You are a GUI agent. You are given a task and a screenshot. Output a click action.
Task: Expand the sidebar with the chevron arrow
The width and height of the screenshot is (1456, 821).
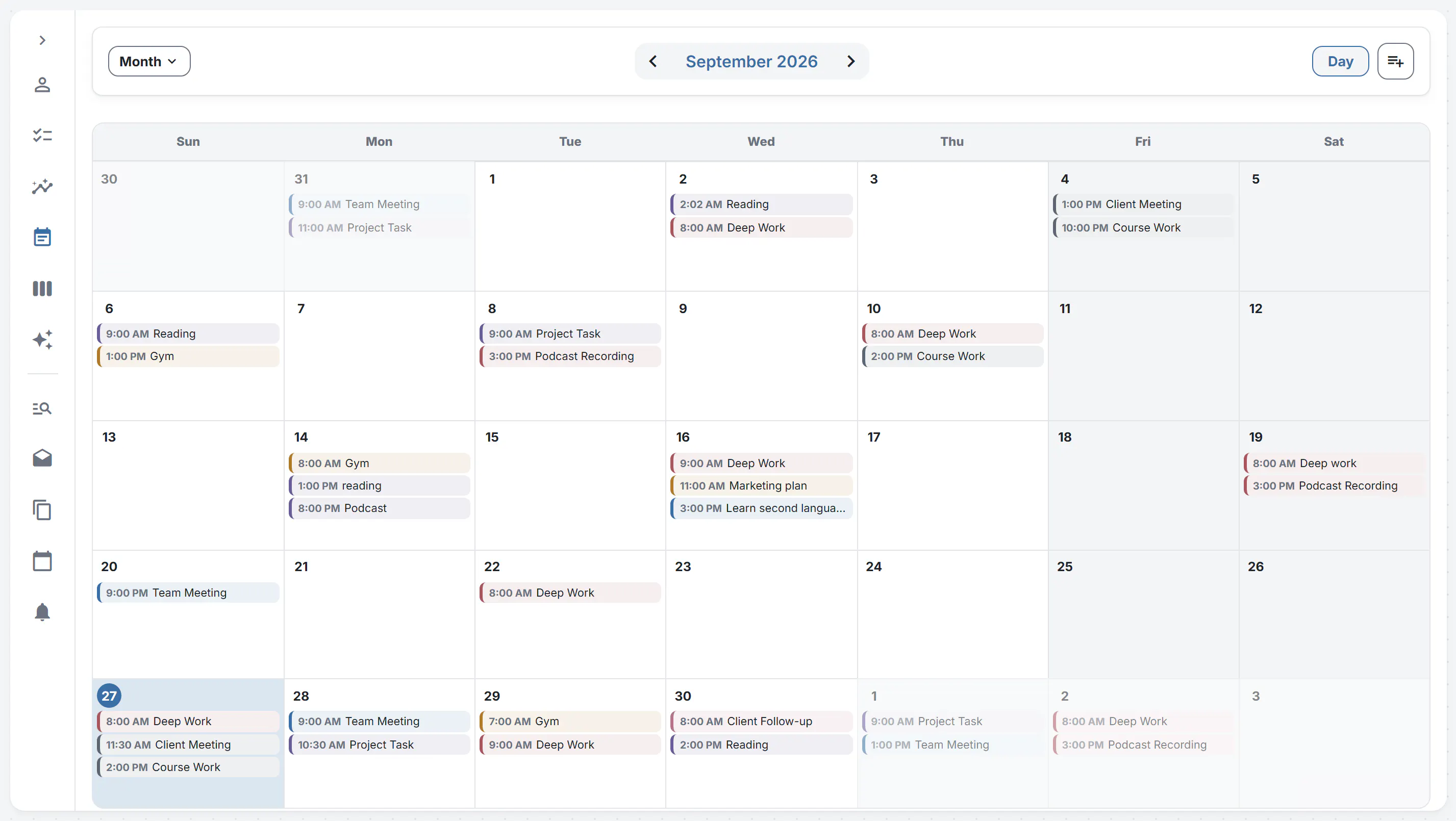pyautogui.click(x=42, y=40)
